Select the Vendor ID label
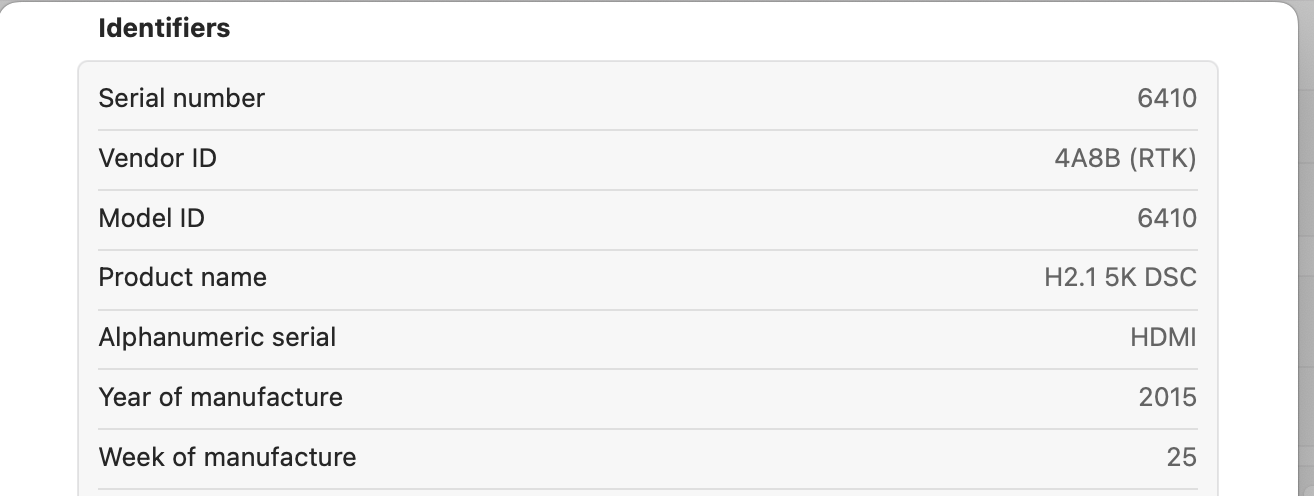 (x=157, y=159)
